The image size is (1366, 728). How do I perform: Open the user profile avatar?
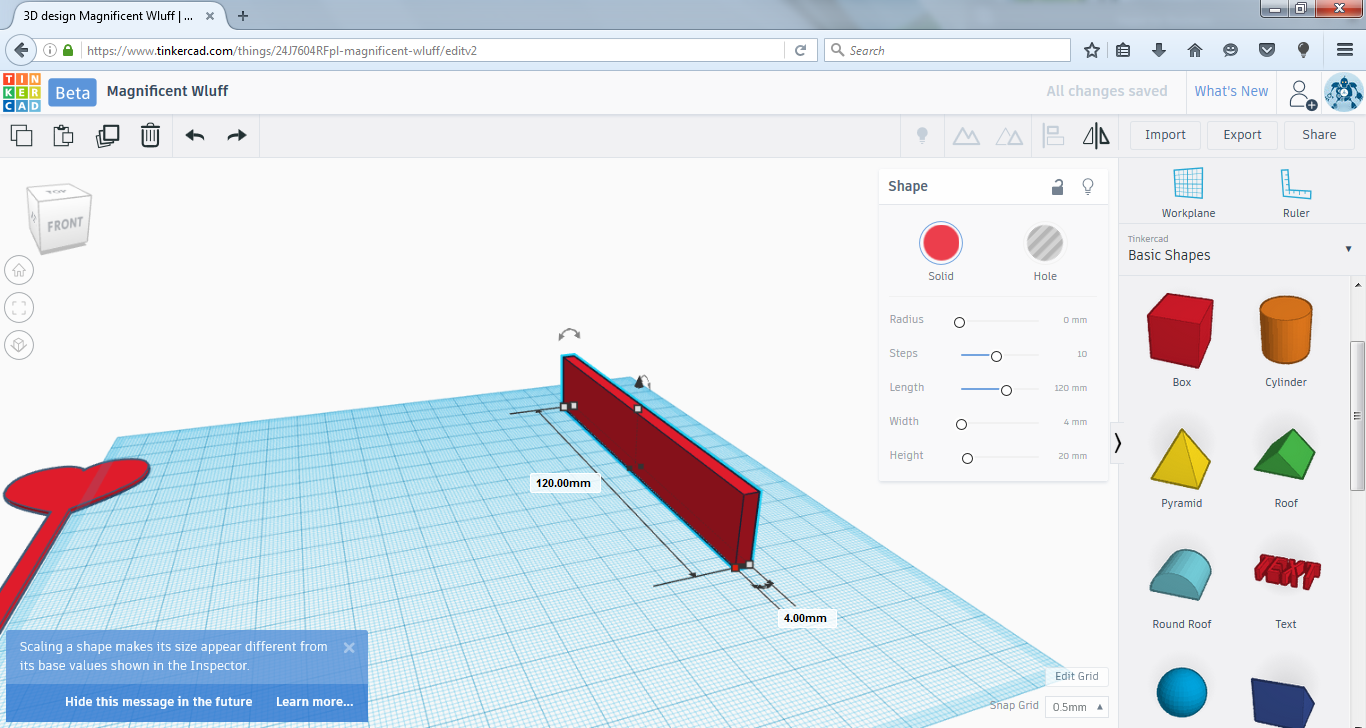coord(1344,92)
